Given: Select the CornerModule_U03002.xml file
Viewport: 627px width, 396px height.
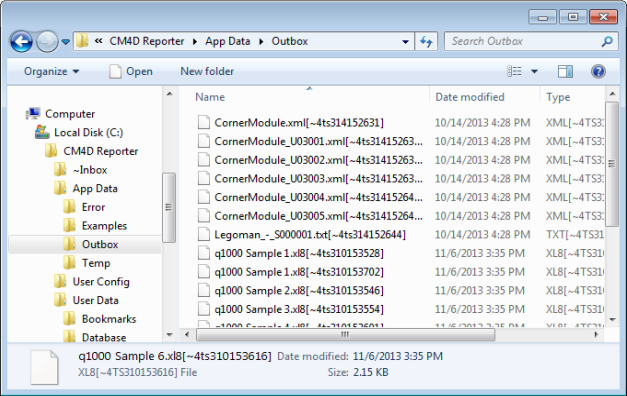Looking at the screenshot, I should click(x=318, y=160).
